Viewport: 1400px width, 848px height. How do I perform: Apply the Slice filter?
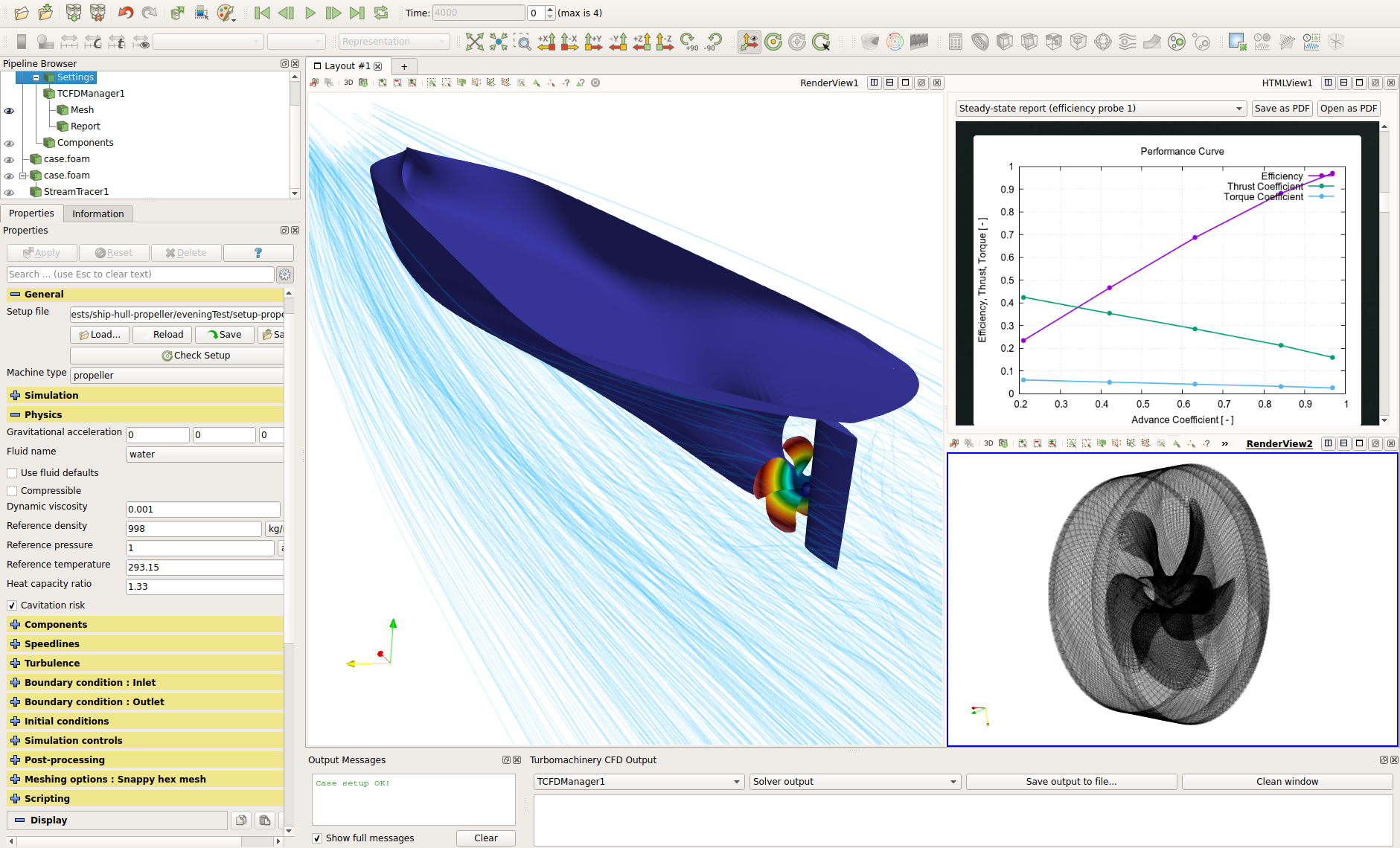[x=1029, y=42]
